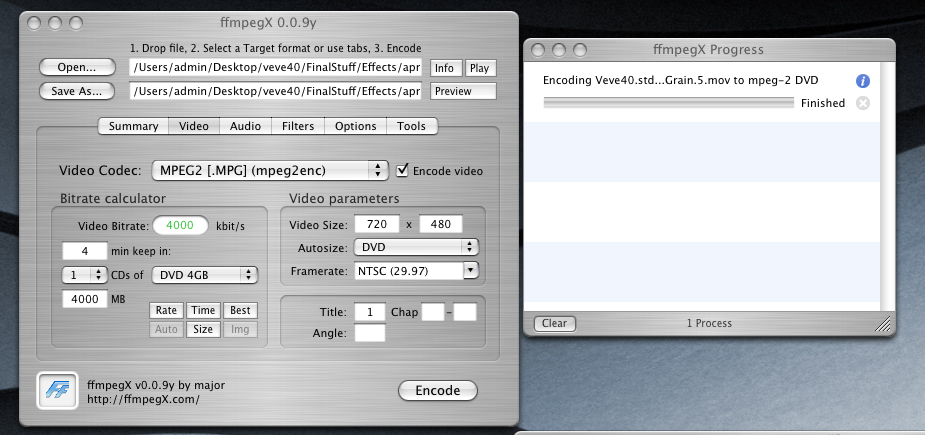Click the Preview button
925x435 pixels.
coord(463,91)
